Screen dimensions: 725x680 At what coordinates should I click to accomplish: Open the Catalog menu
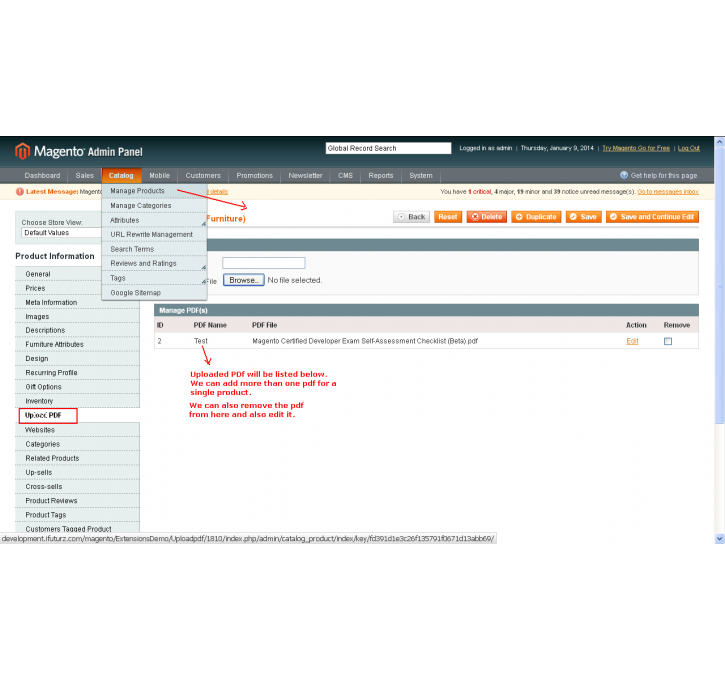pyautogui.click(x=121, y=176)
